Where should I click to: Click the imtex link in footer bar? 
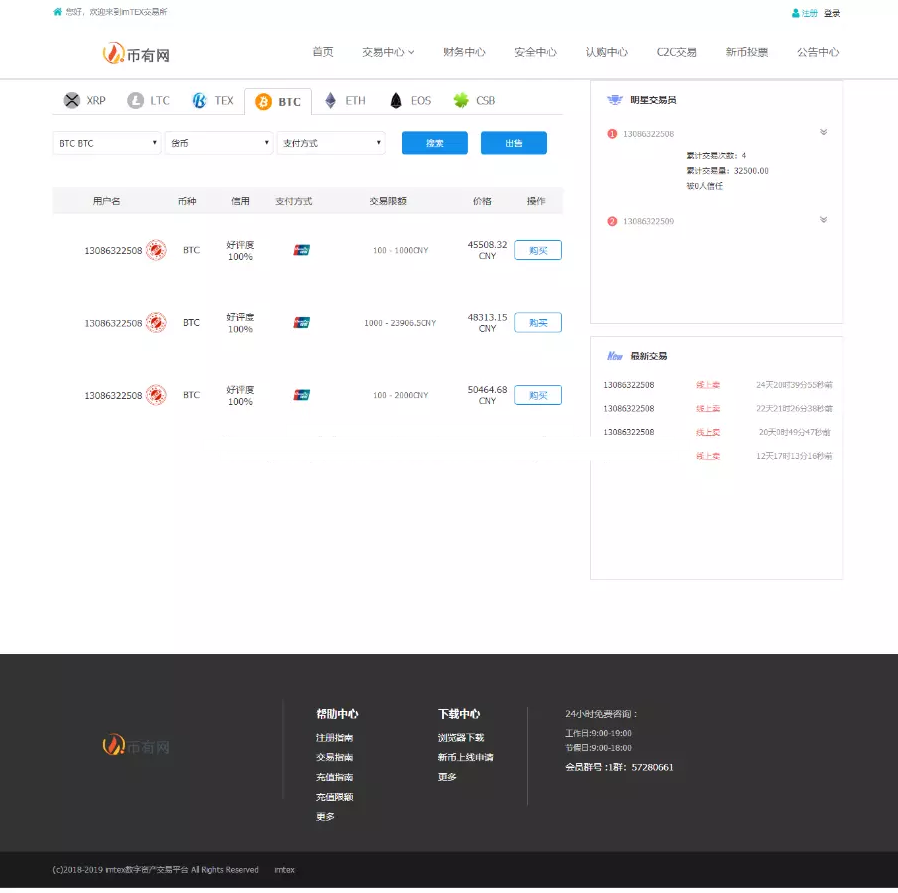click(x=285, y=870)
